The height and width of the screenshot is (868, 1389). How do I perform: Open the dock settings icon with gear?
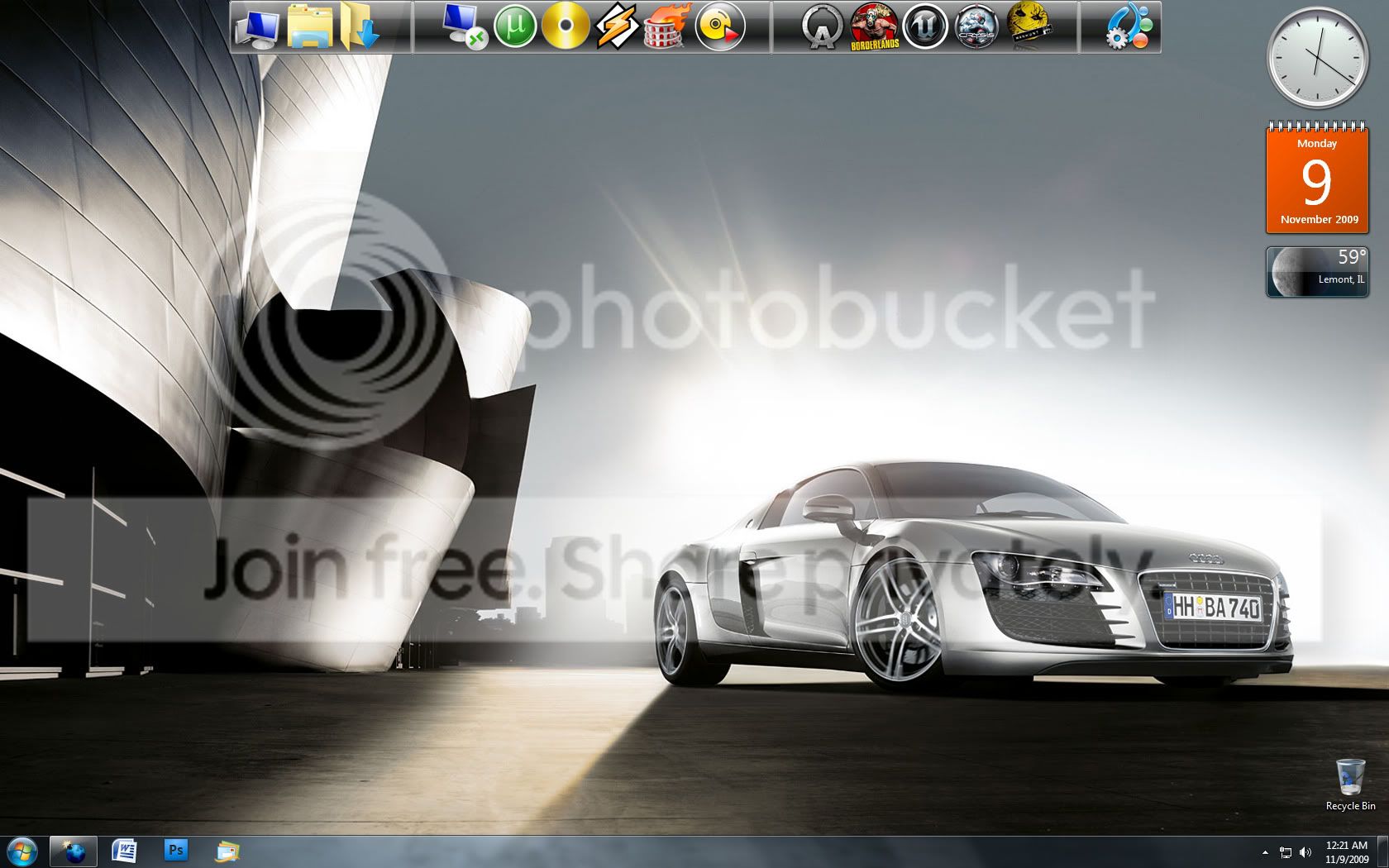pos(1131,26)
